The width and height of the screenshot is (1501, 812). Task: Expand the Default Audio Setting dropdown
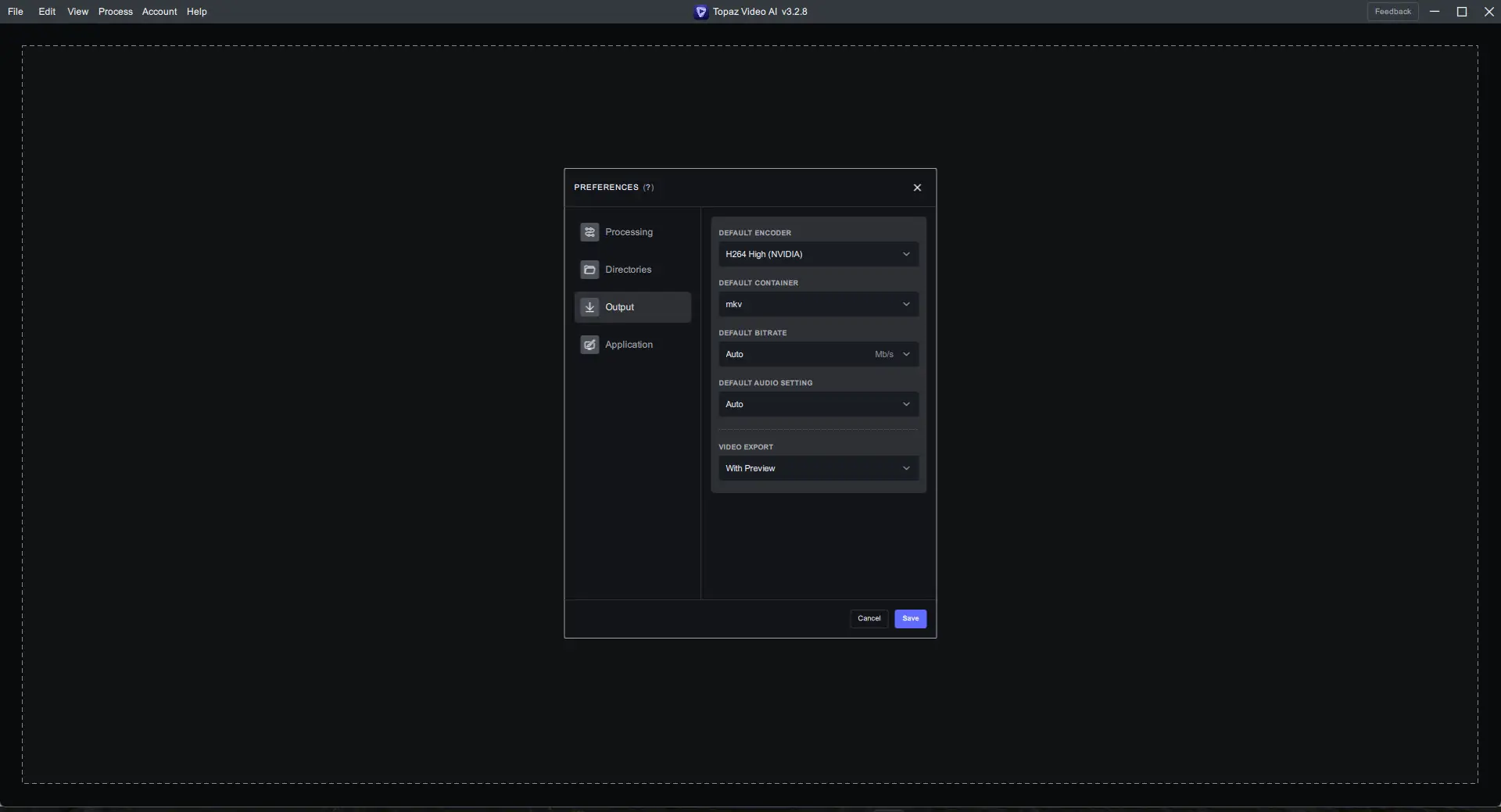click(x=819, y=404)
